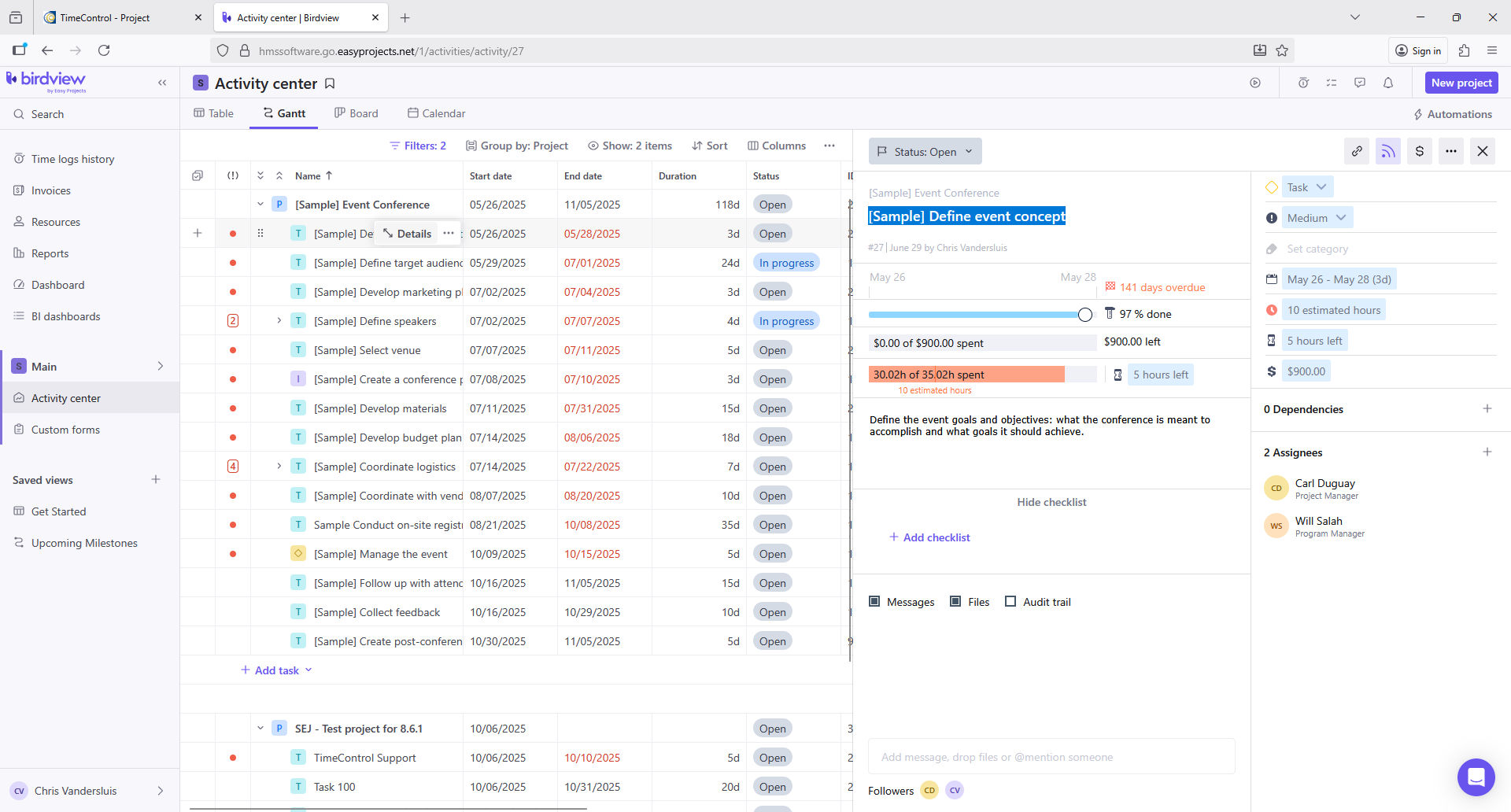Open the billing dollar icon in task panel

pyautogui.click(x=1419, y=151)
